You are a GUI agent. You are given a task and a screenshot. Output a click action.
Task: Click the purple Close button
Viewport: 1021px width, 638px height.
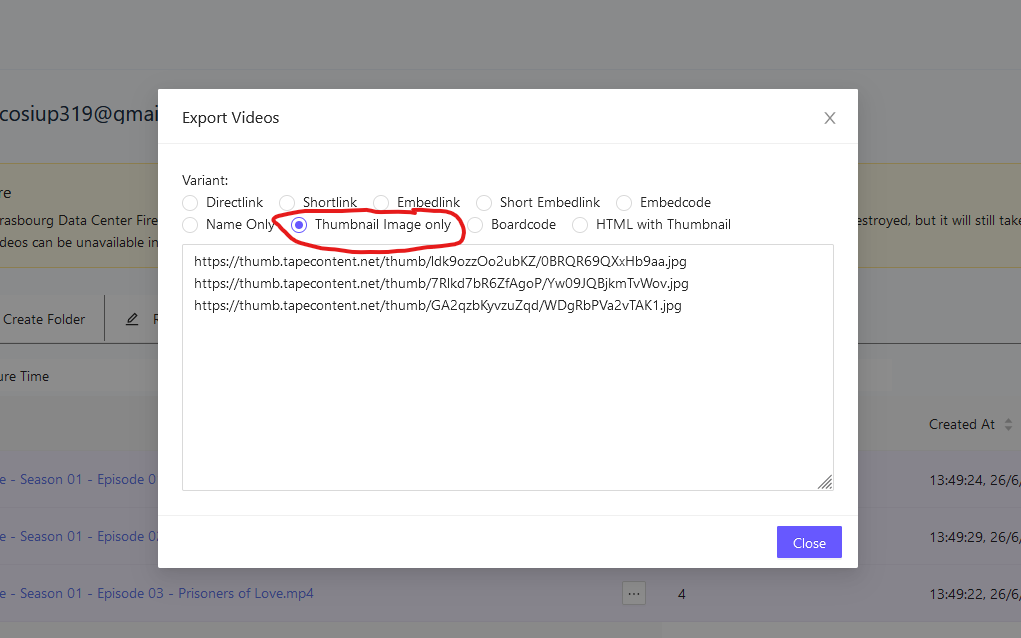(x=809, y=543)
